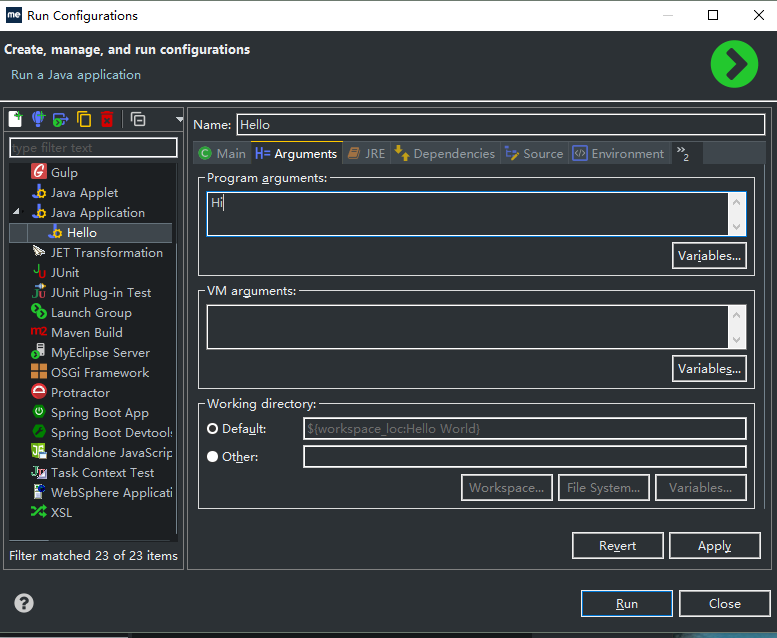
Task: Click Program arguments scroll up arrow
Action: point(736,202)
